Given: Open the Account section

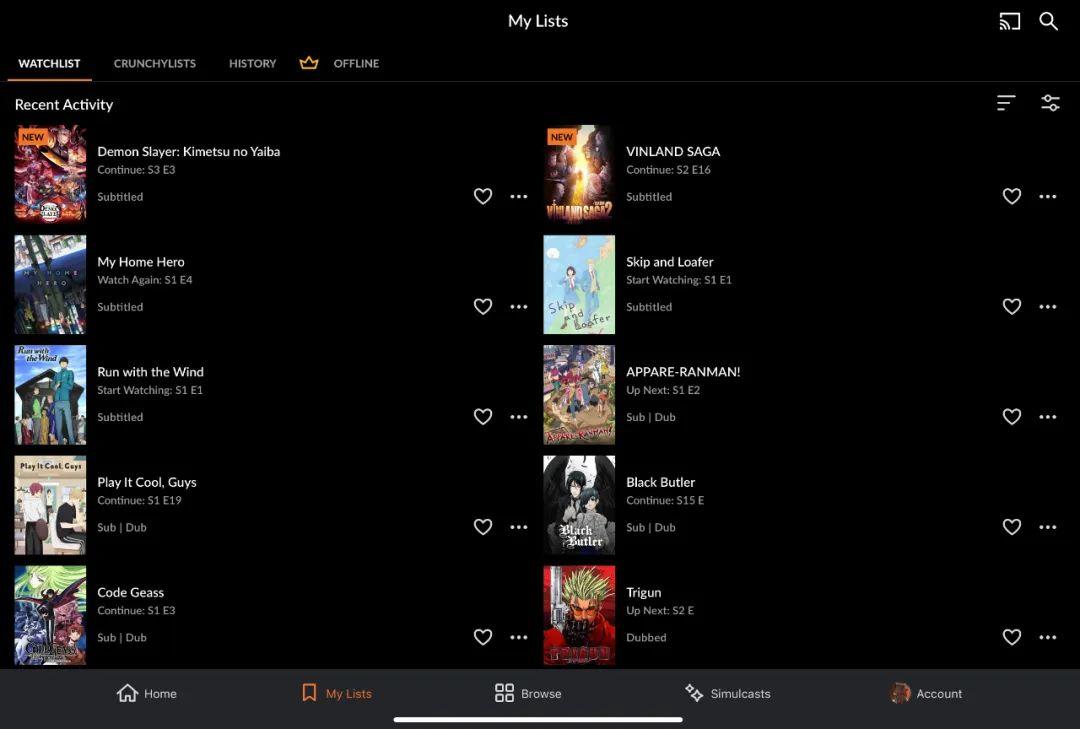Looking at the screenshot, I should click(x=925, y=692).
